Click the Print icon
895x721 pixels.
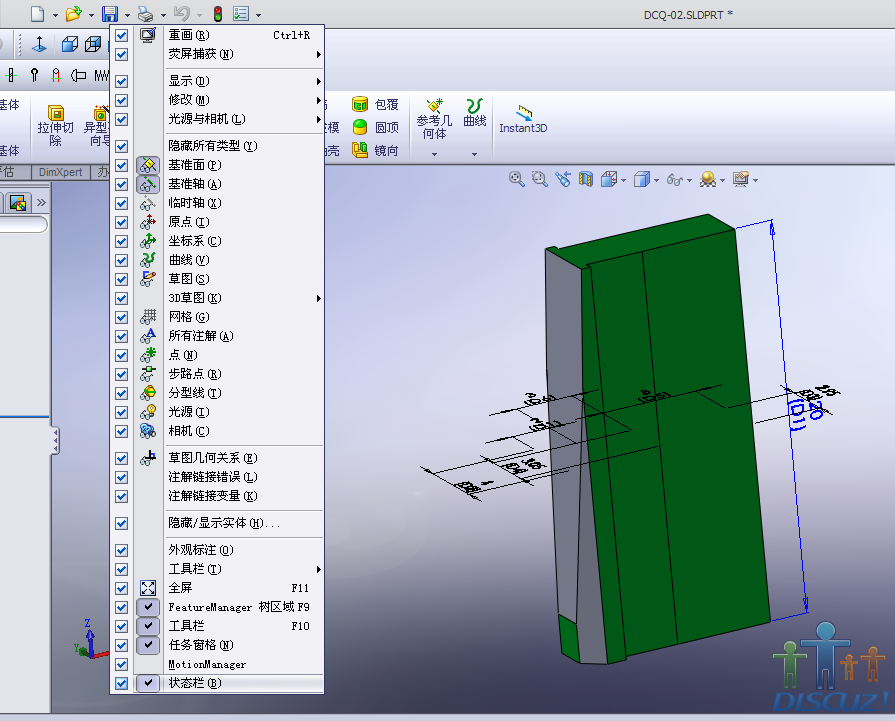(x=146, y=14)
